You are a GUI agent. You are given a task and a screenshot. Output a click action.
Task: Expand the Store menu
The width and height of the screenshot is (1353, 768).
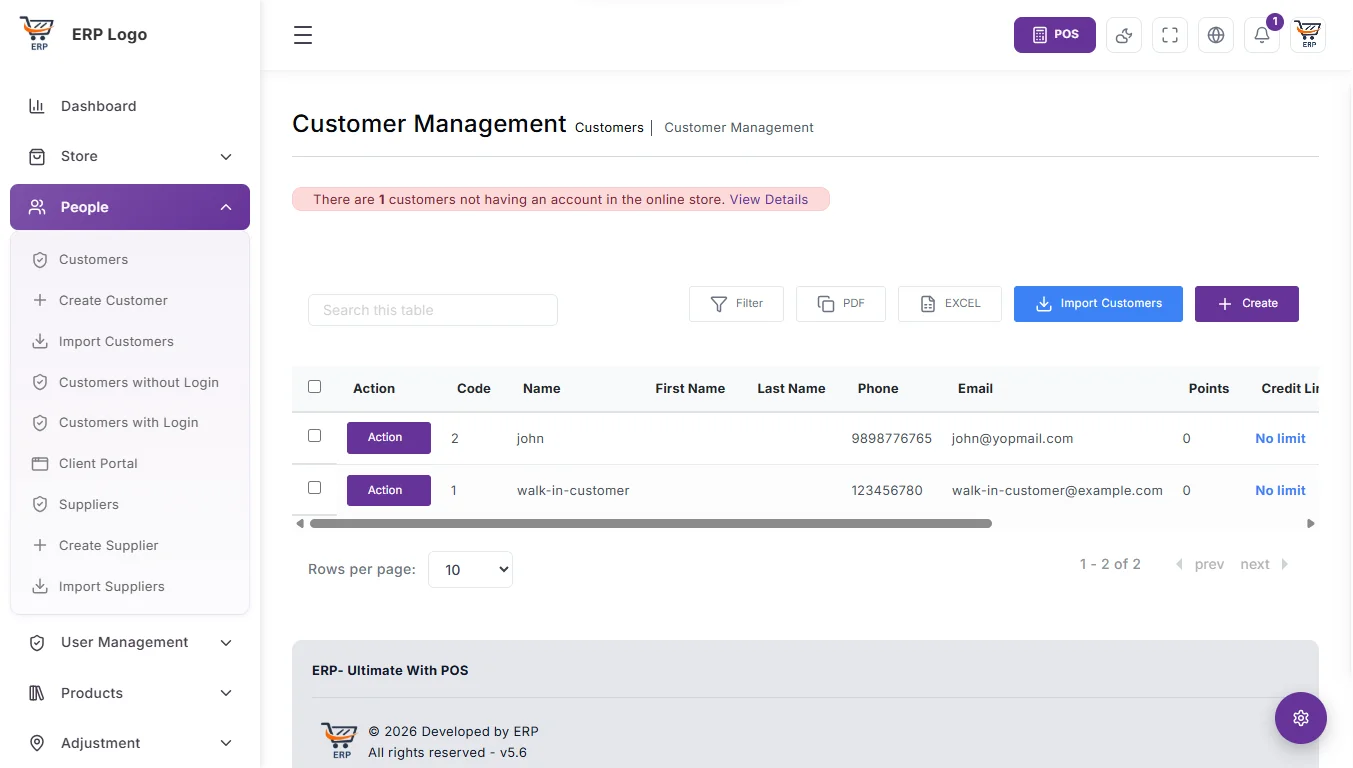coord(130,156)
